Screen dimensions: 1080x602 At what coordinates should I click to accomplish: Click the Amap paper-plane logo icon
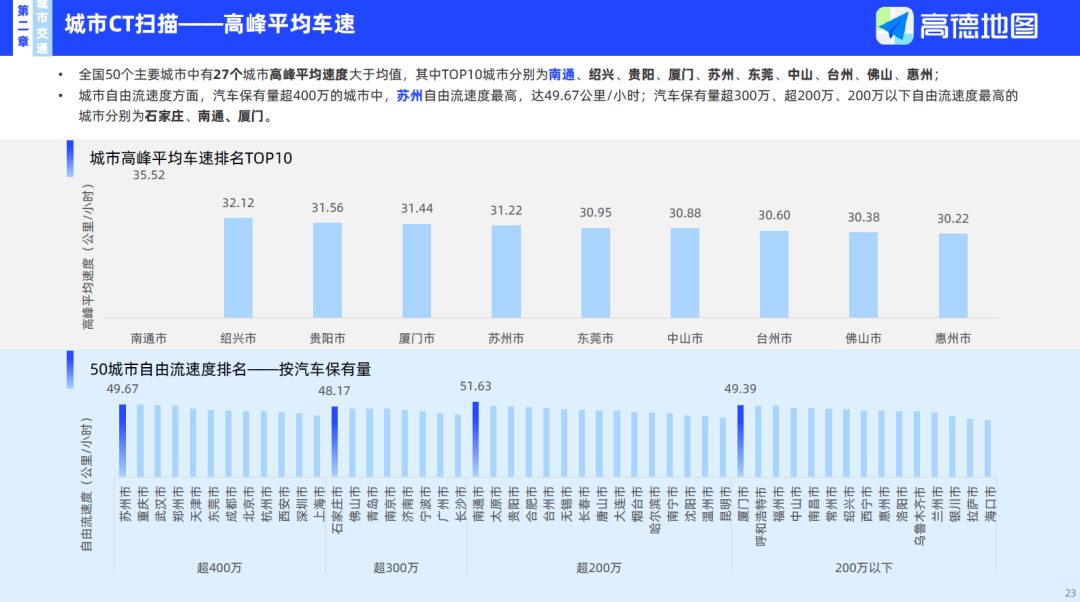point(894,26)
